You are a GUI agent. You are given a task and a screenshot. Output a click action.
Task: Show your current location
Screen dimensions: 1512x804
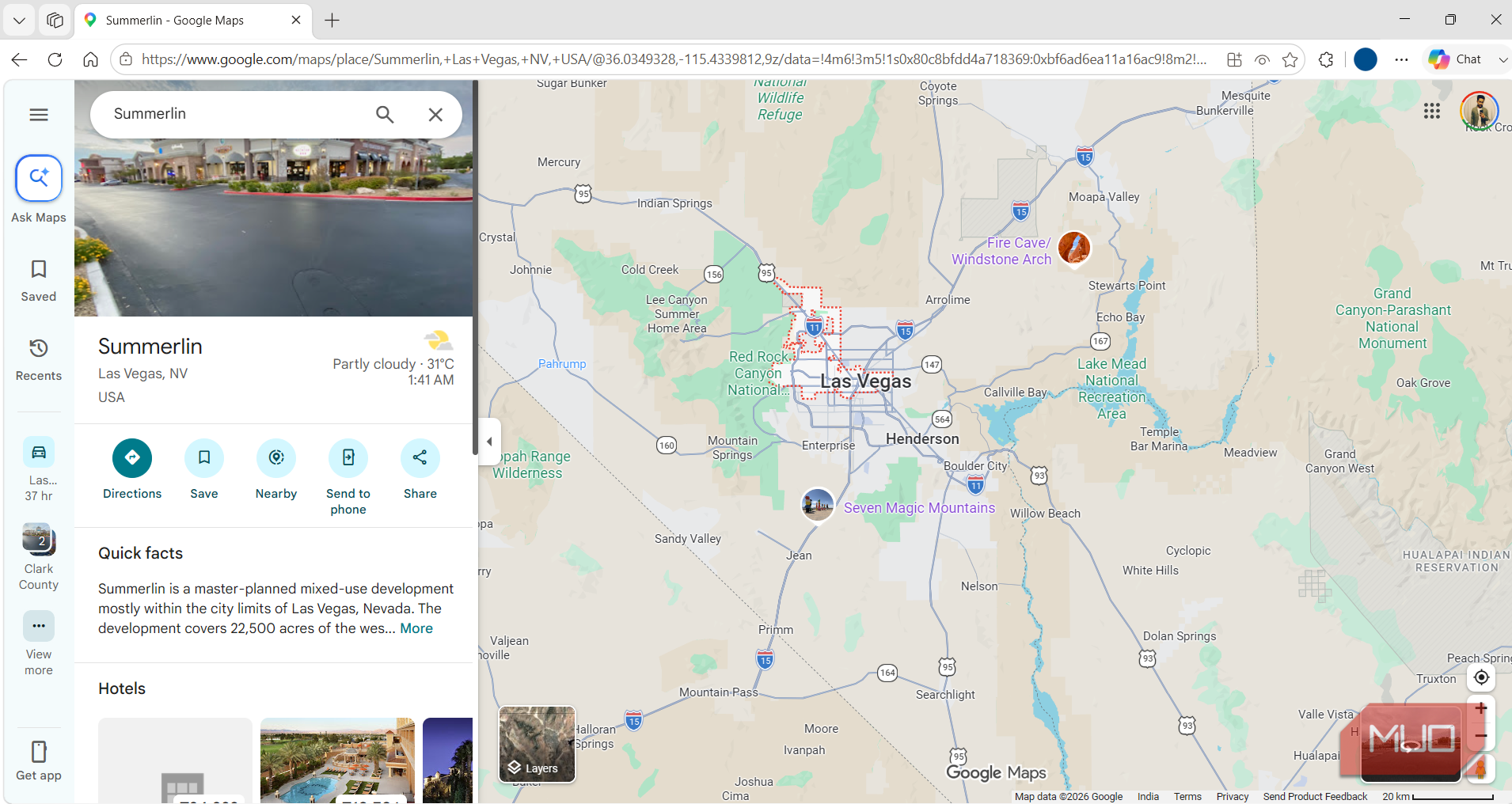coord(1481,677)
